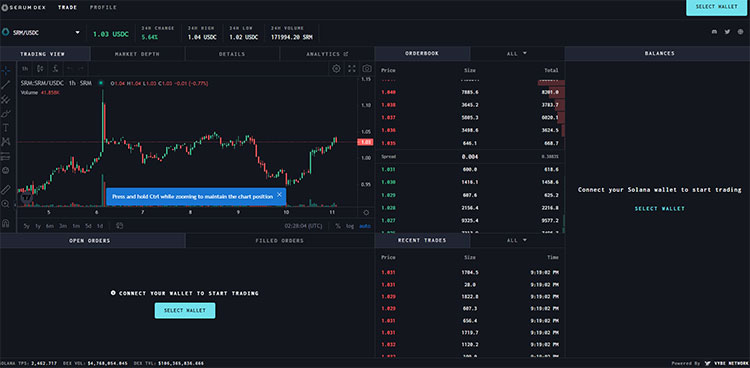Open the candle chart style picker
Screen dimensions: 750x368
[x=40, y=68]
